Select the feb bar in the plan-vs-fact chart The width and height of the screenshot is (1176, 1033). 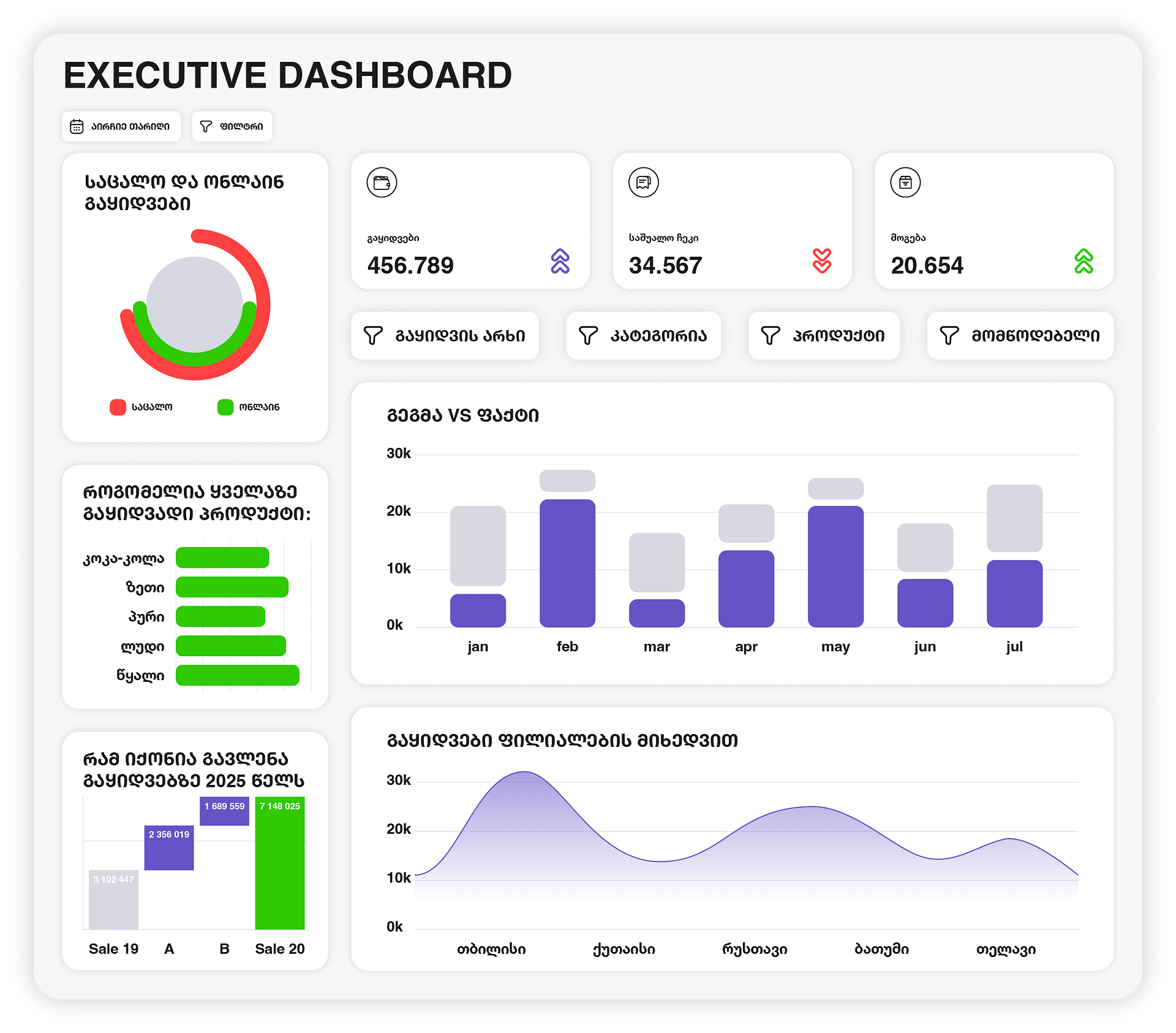click(x=567, y=562)
